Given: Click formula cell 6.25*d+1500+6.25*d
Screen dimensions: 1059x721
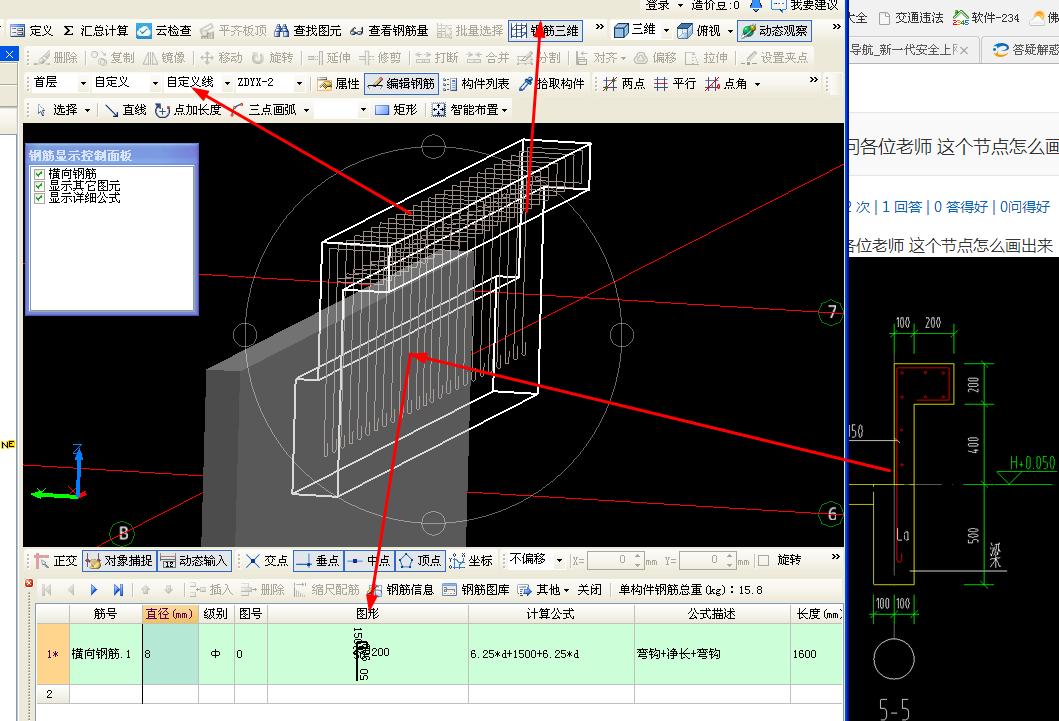Looking at the screenshot, I should tap(551, 654).
